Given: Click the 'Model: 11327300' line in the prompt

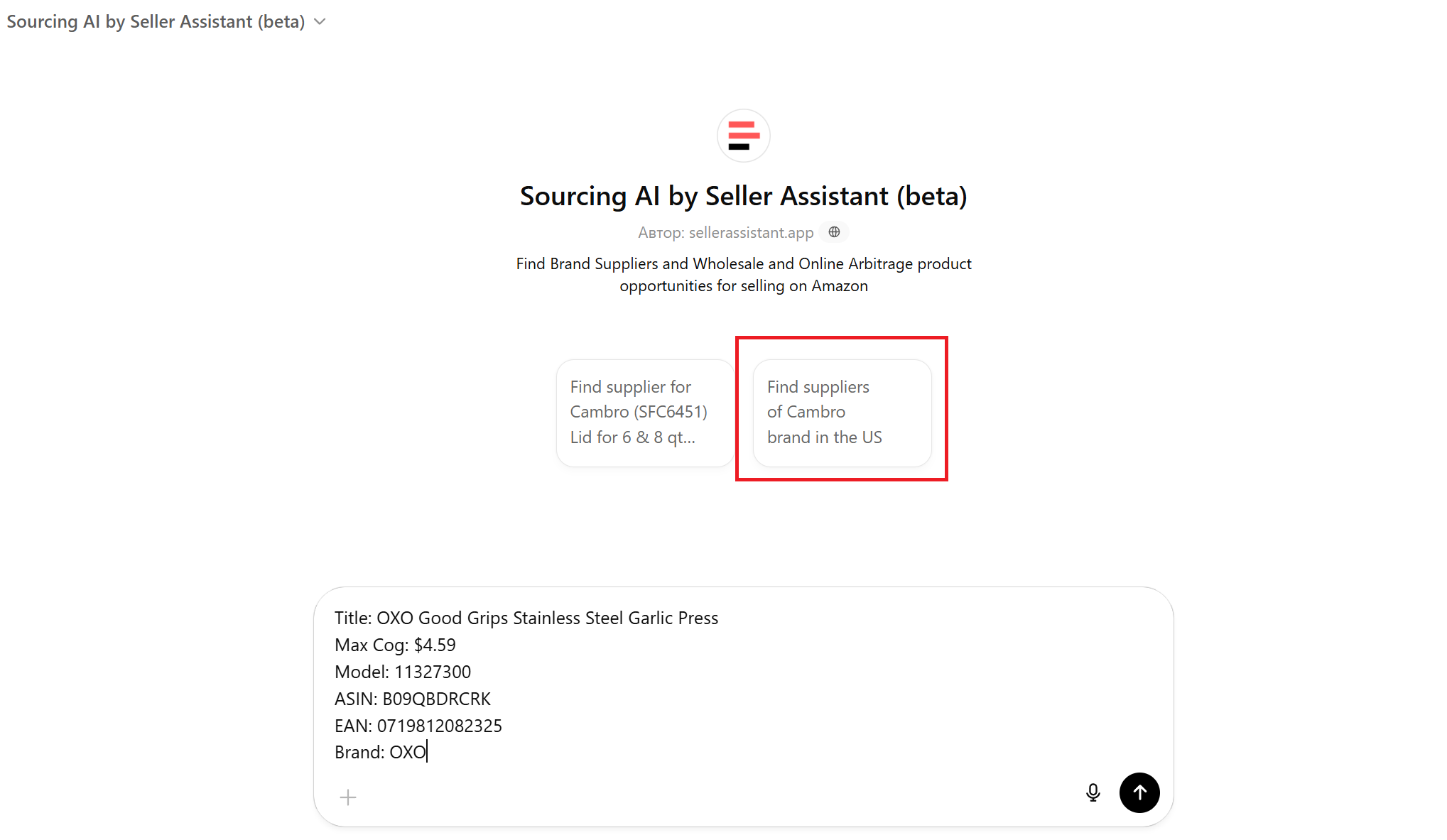Looking at the screenshot, I should [x=403, y=672].
